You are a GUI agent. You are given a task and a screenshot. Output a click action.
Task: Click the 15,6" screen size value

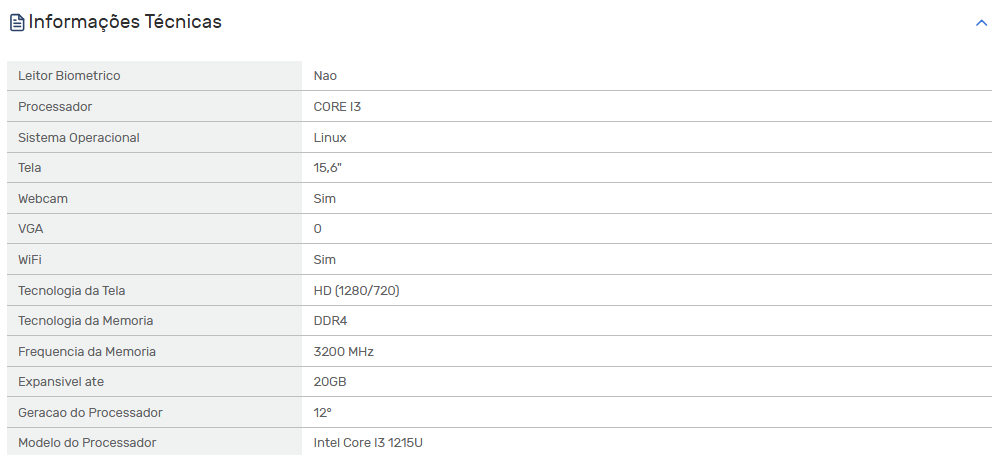[328, 167]
